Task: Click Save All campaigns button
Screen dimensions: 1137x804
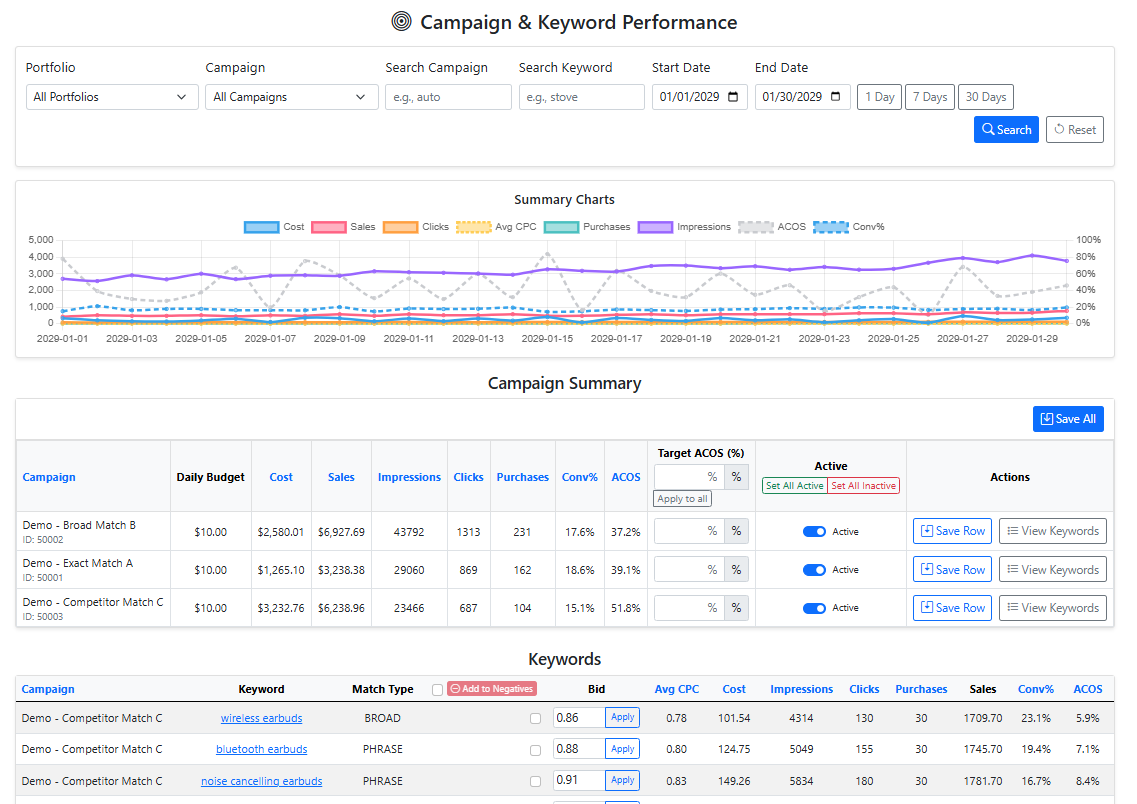Action: click(x=1067, y=419)
